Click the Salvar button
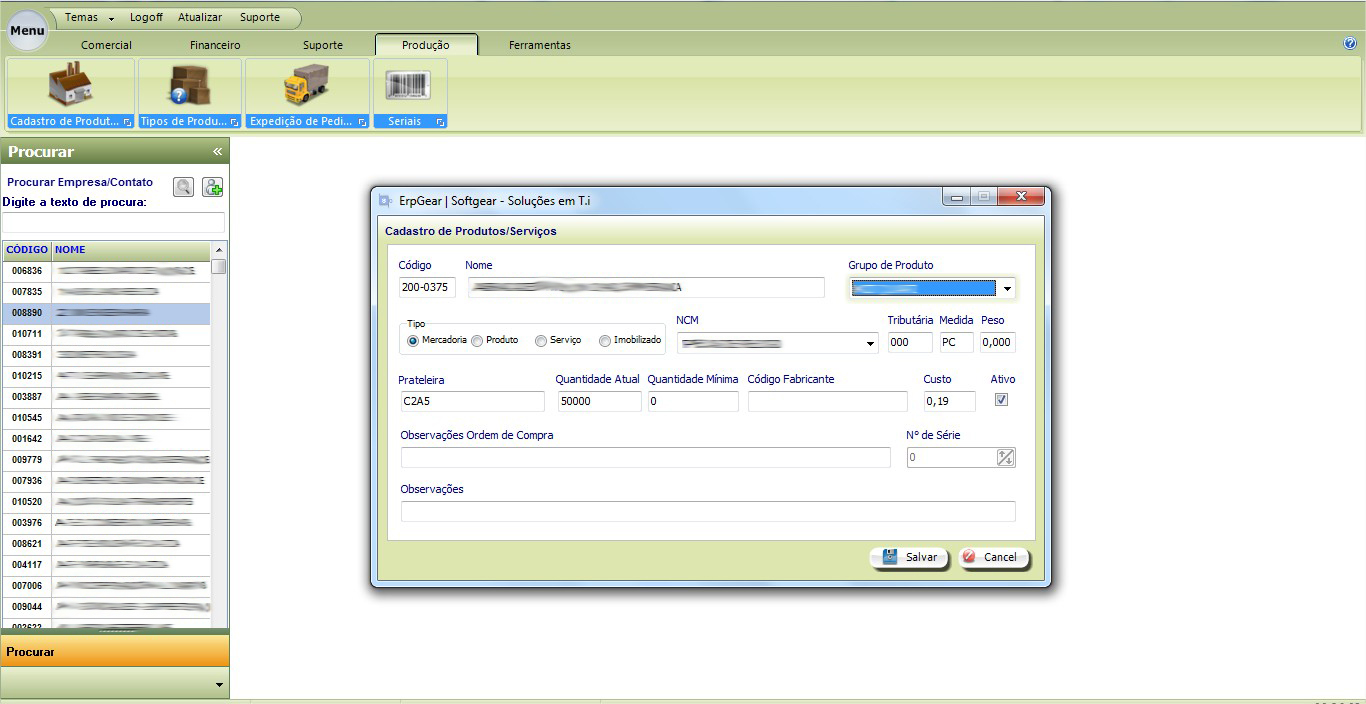This screenshot has height=704, width=1366. [x=909, y=557]
